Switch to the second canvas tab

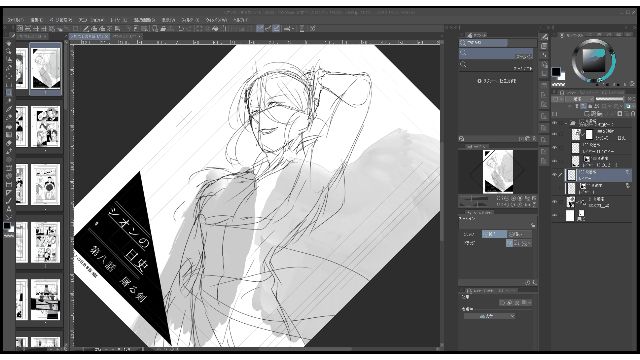[127, 36]
